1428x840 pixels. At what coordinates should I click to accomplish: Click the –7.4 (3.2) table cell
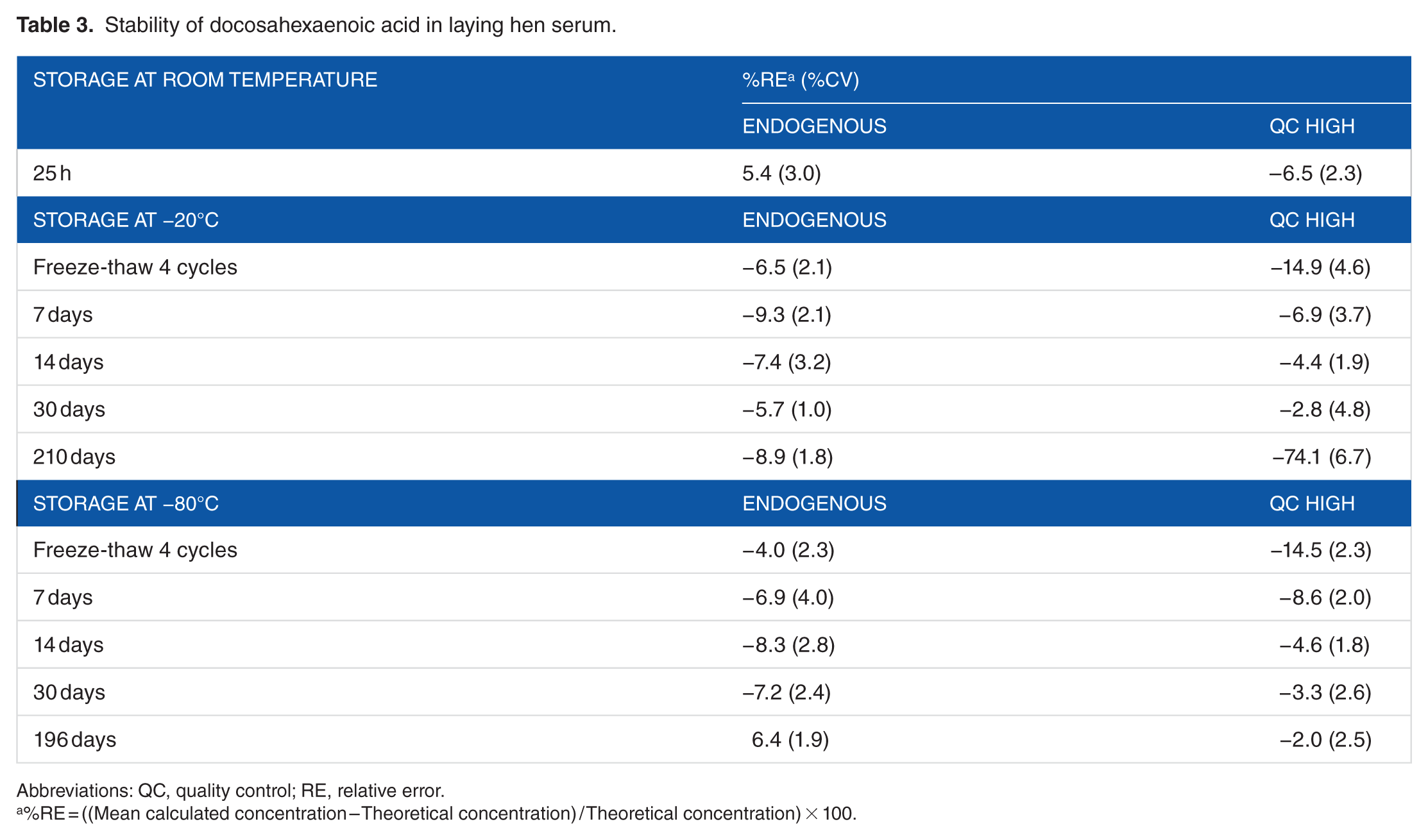click(x=786, y=362)
